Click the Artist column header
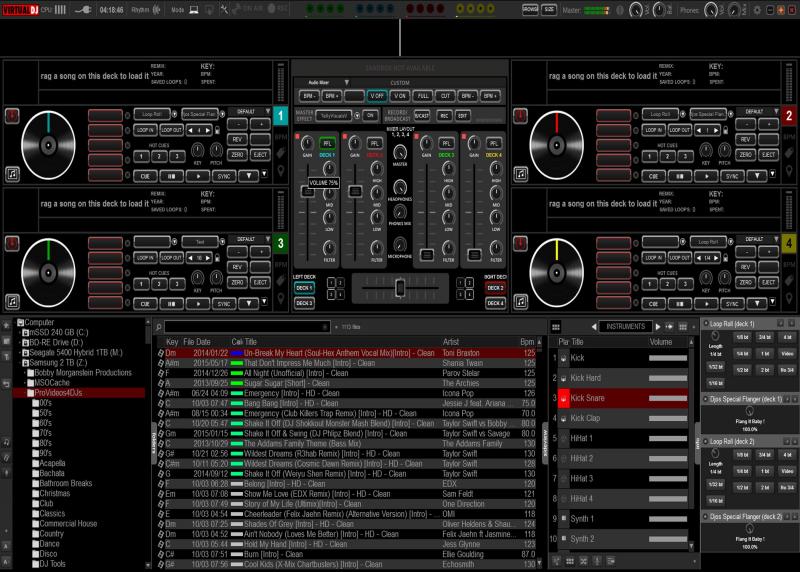 coord(450,342)
